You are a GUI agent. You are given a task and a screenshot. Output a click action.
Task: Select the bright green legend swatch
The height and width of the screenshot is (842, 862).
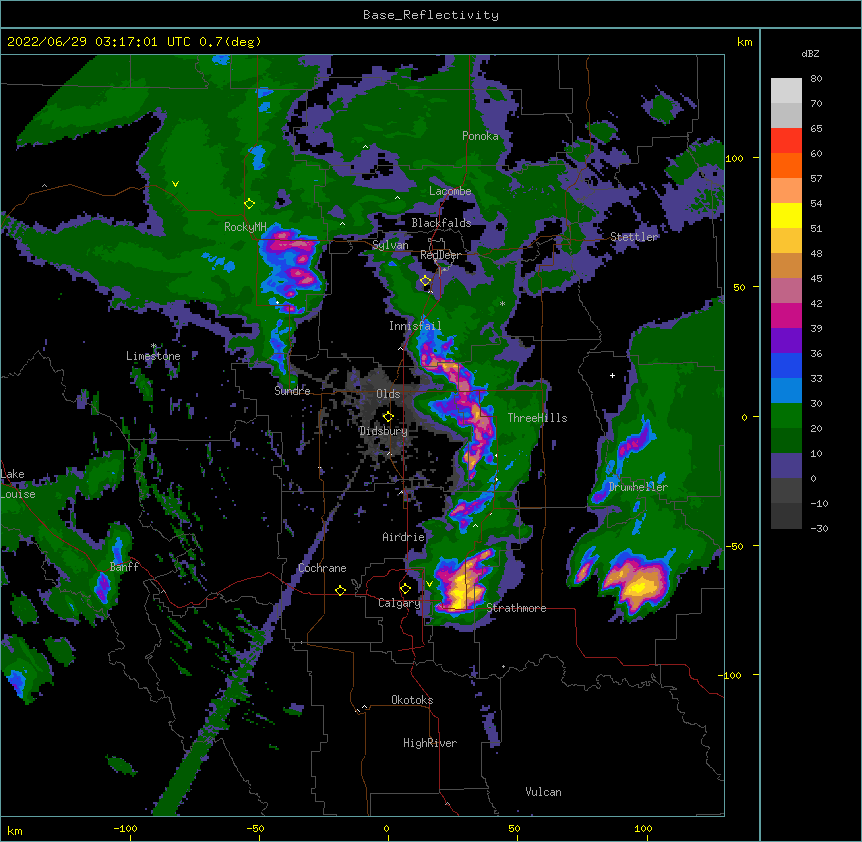[786, 416]
